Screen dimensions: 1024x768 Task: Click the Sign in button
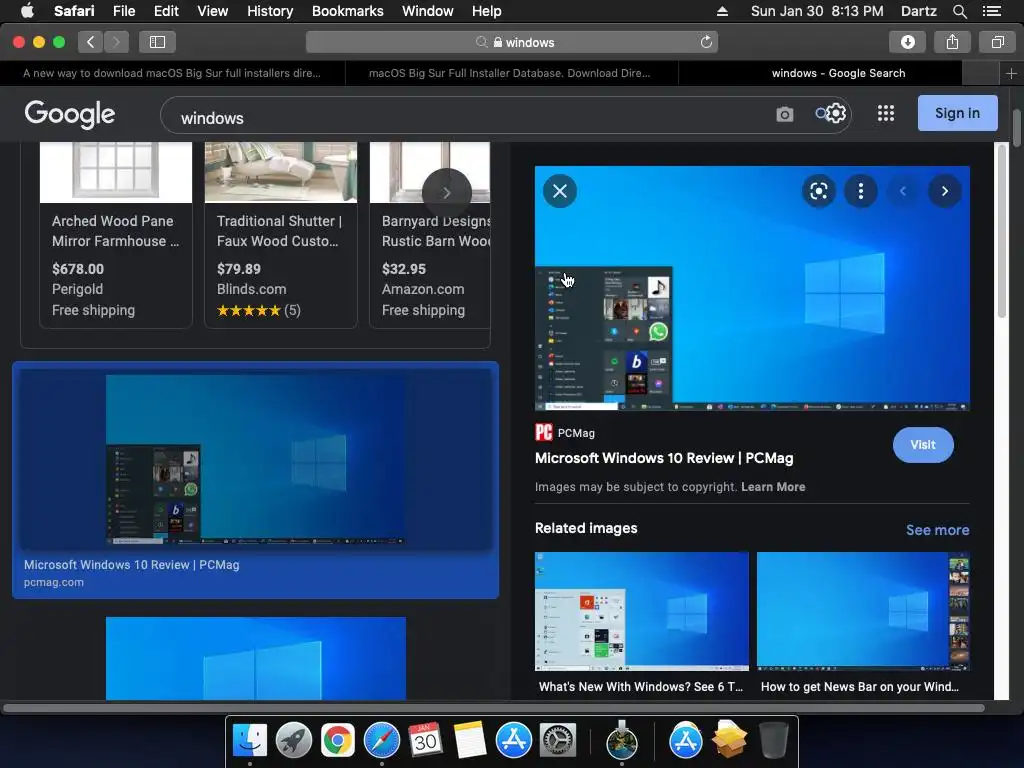pos(957,113)
